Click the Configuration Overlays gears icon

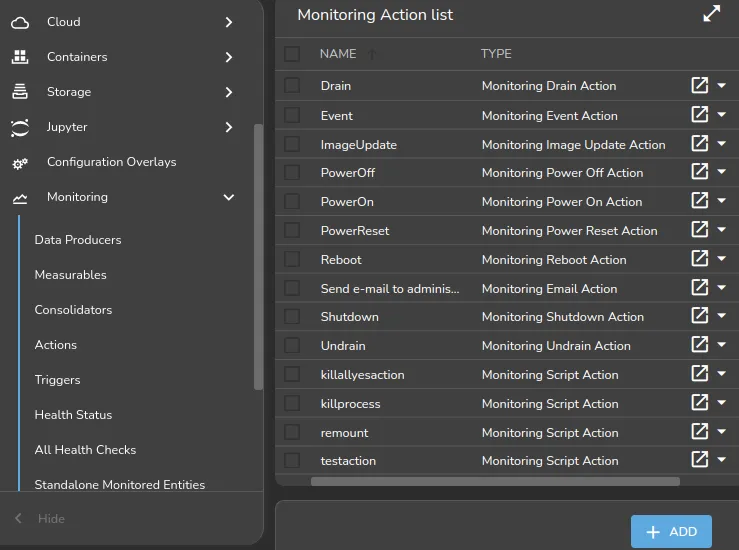20,164
